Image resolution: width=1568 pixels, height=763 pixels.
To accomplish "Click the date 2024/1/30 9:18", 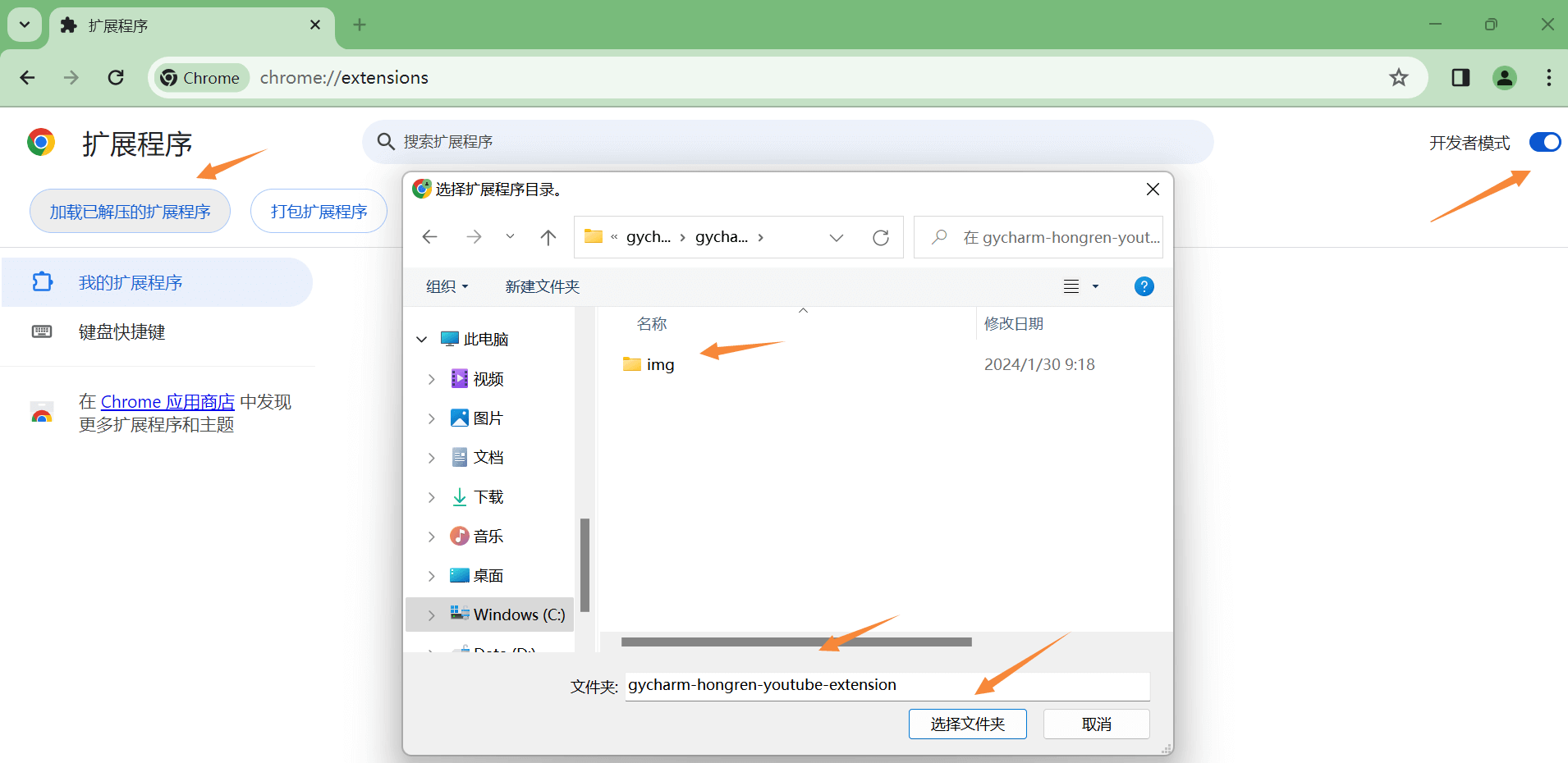I will (1039, 364).
